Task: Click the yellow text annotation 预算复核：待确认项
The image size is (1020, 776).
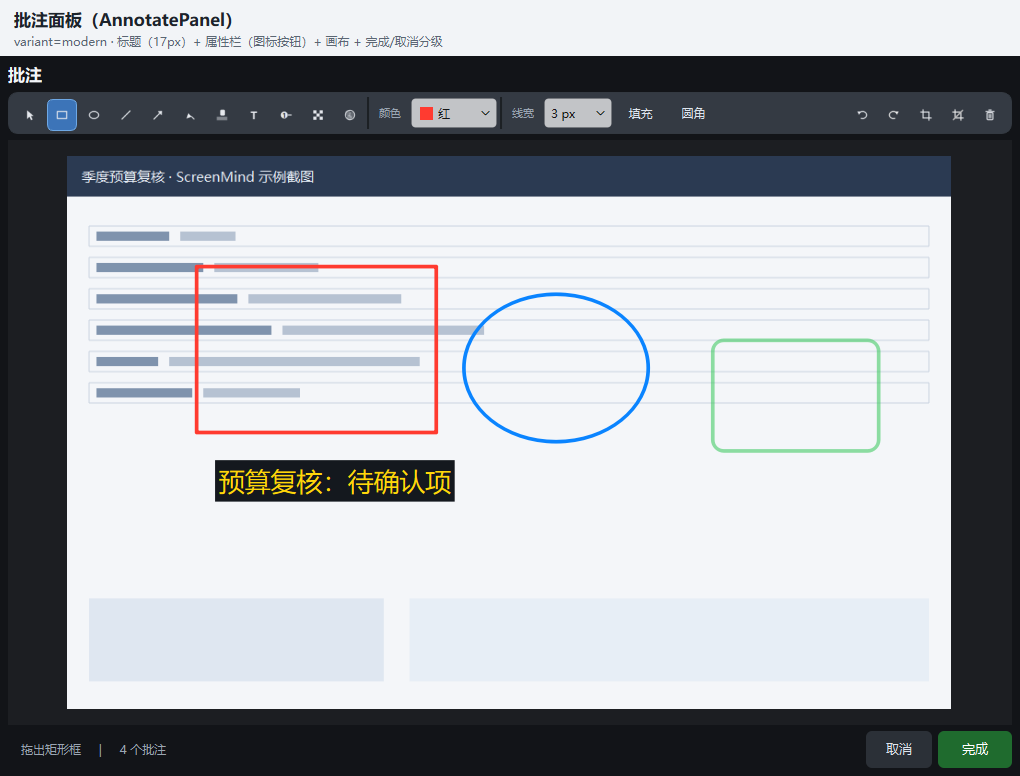Action: click(334, 481)
